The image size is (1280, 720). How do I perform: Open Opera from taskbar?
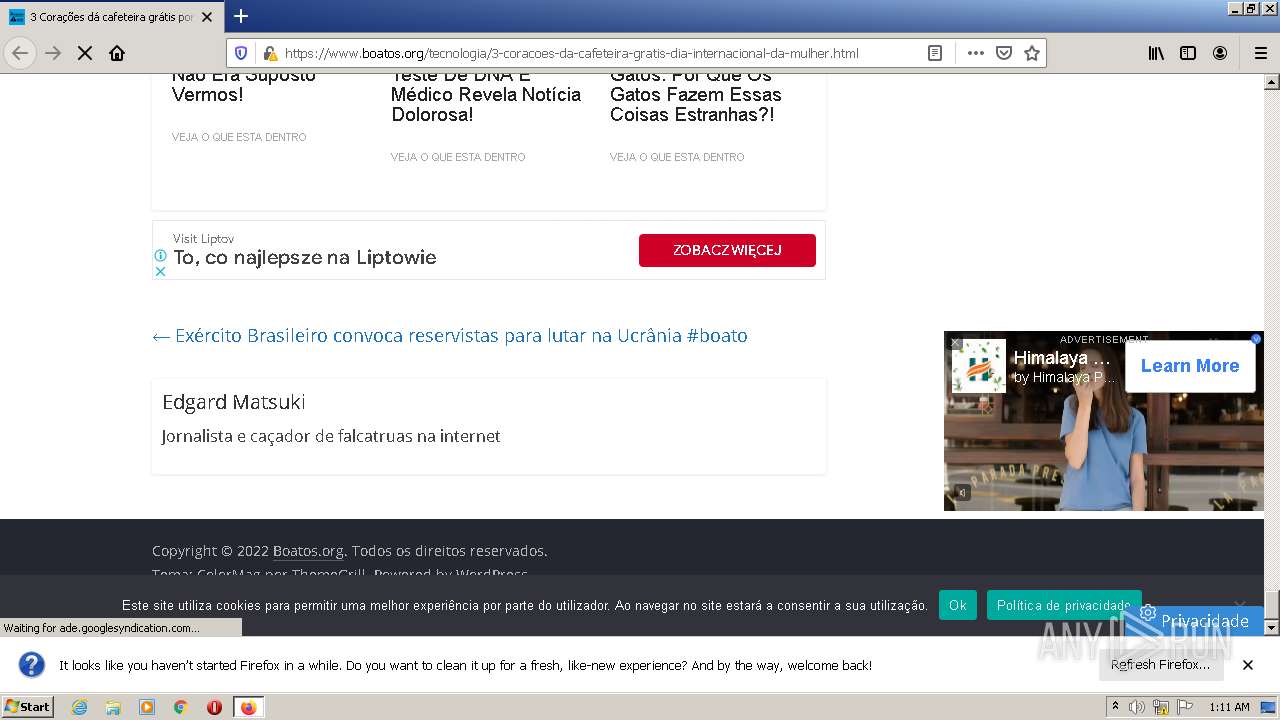click(214, 707)
